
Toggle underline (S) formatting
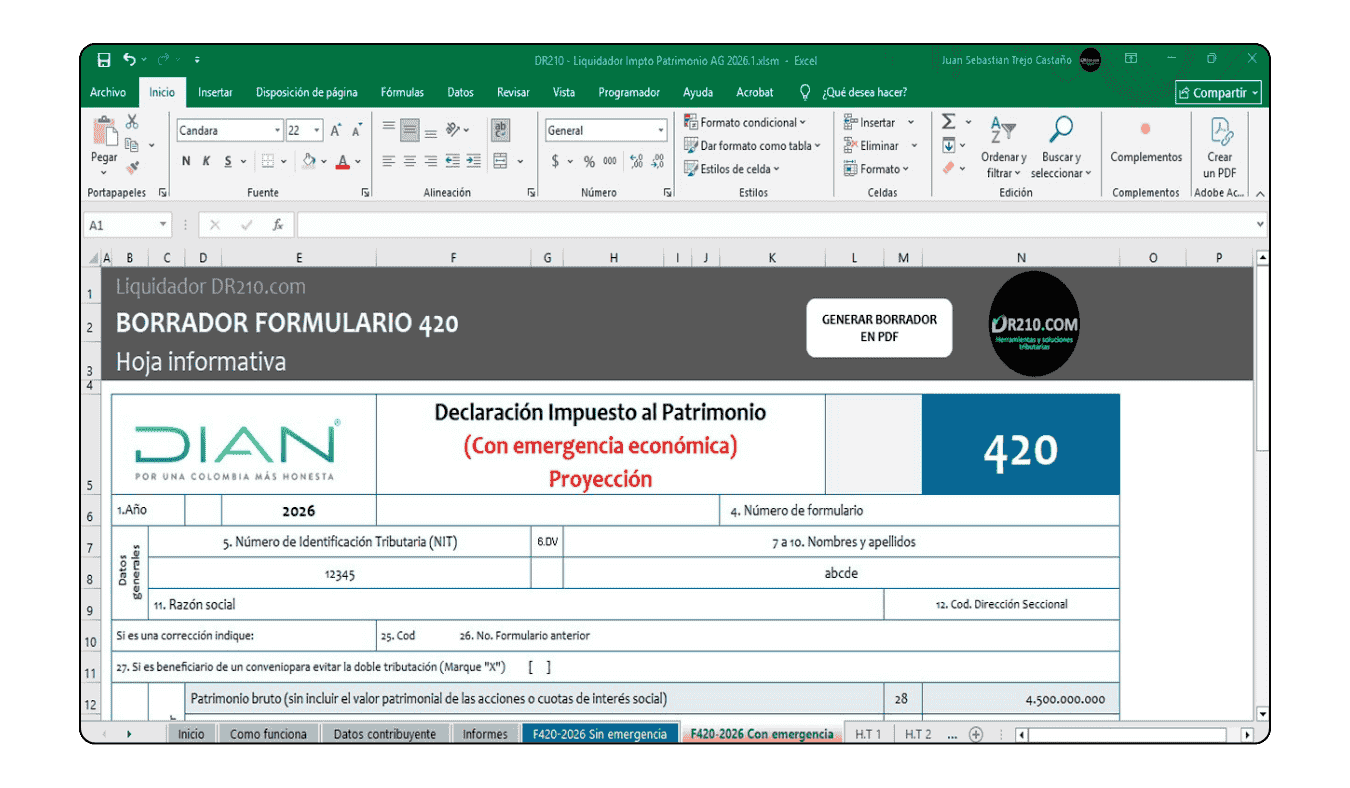(x=227, y=161)
